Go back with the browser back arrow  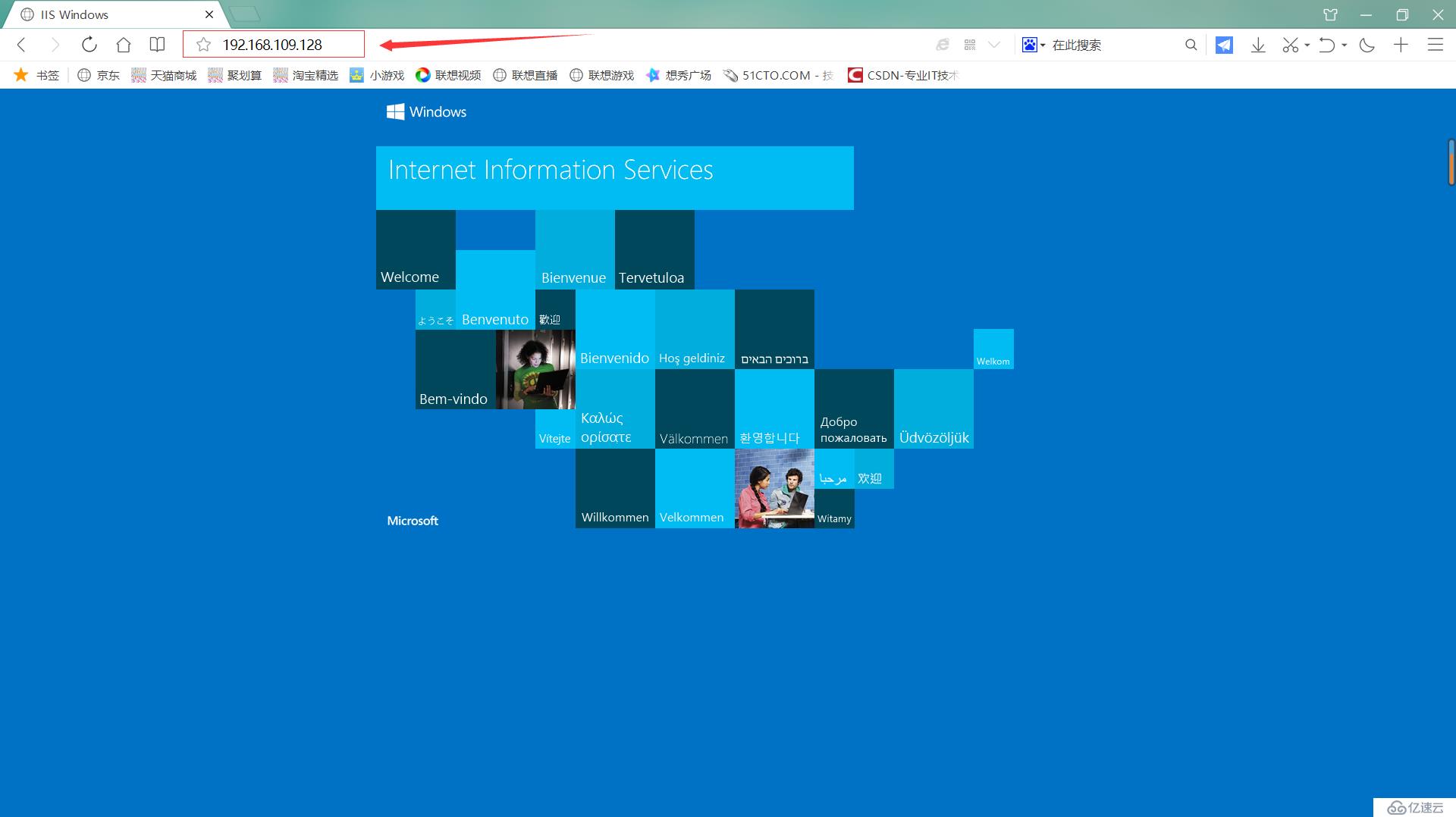point(22,45)
